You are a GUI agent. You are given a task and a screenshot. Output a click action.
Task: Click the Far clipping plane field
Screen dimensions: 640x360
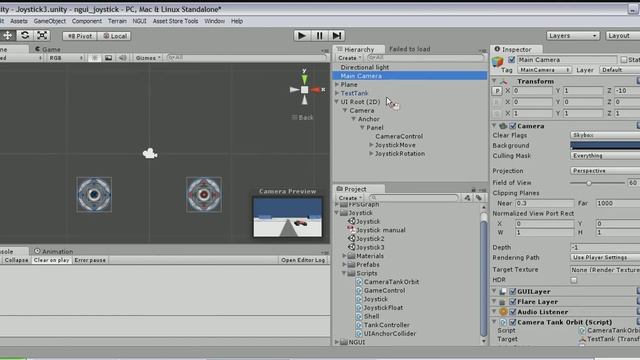click(x=618, y=203)
